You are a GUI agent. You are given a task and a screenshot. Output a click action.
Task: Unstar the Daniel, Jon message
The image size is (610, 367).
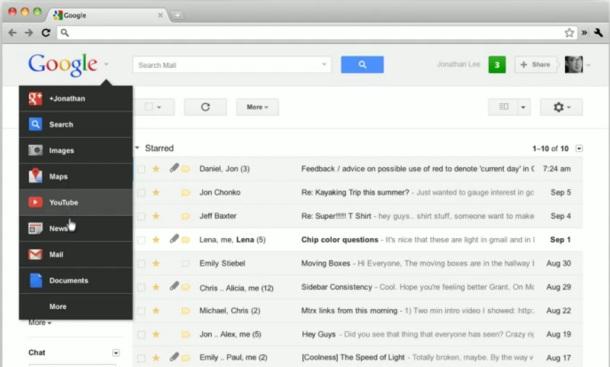156,169
